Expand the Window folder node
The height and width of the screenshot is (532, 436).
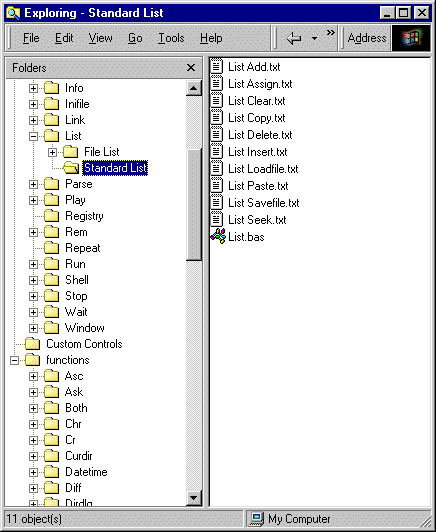(33, 328)
